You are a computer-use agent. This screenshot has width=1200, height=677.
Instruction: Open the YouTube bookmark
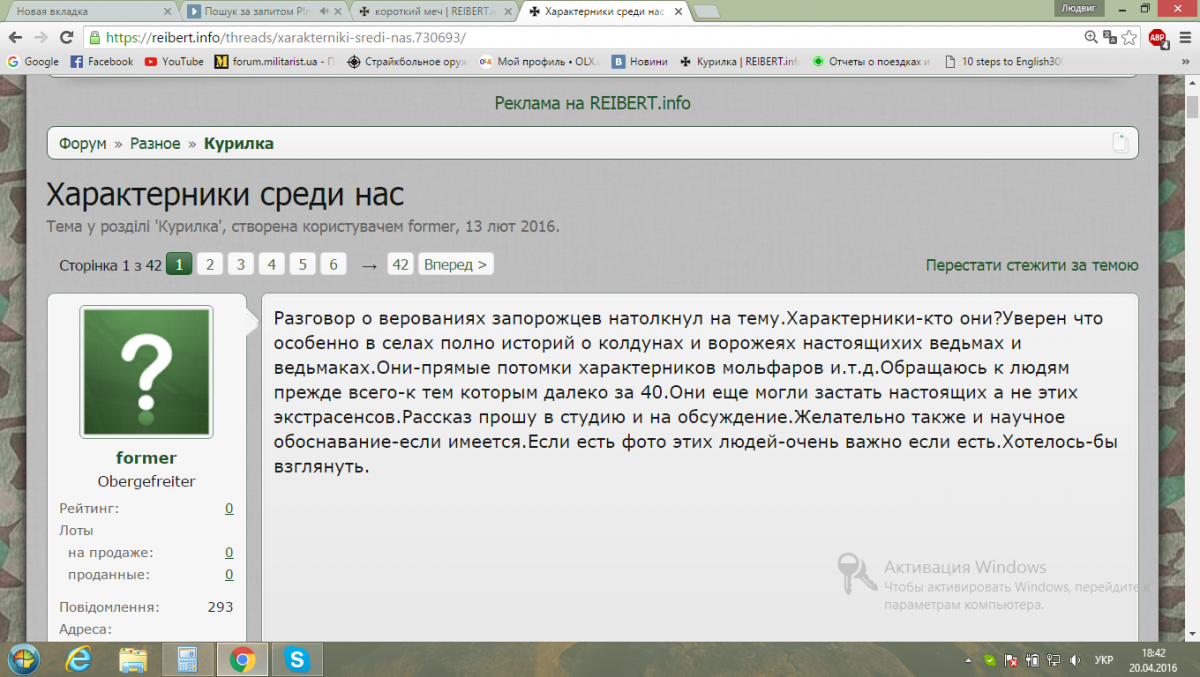click(x=174, y=61)
